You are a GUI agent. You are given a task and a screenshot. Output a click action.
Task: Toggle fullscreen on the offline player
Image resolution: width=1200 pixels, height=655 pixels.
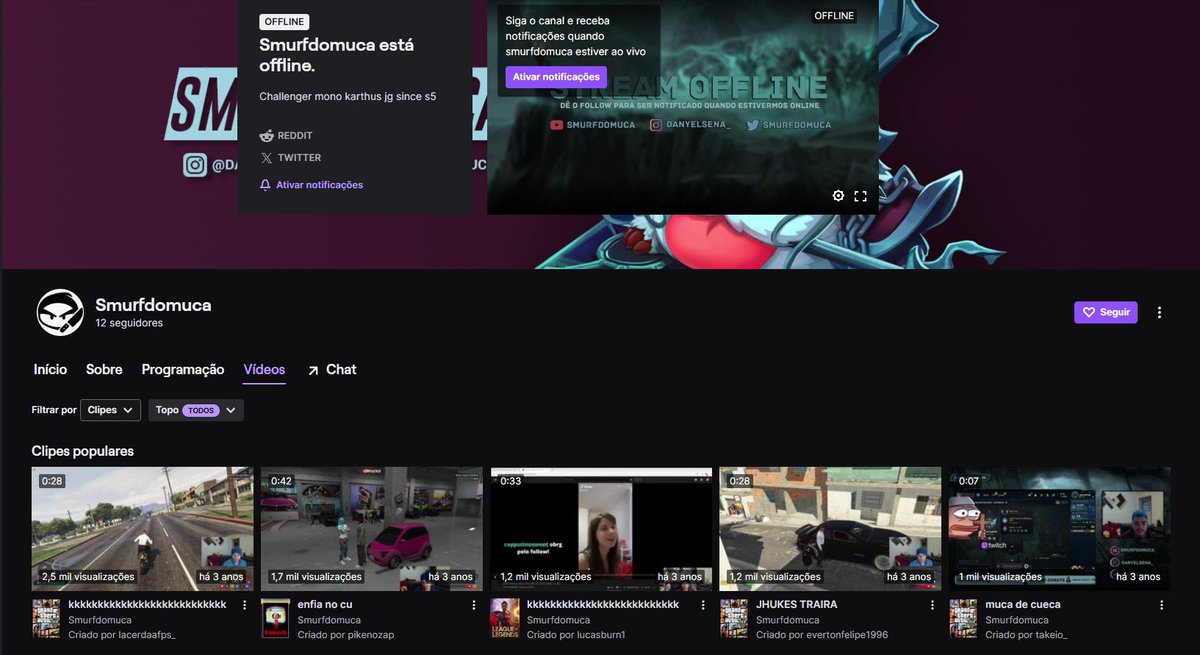860,196
